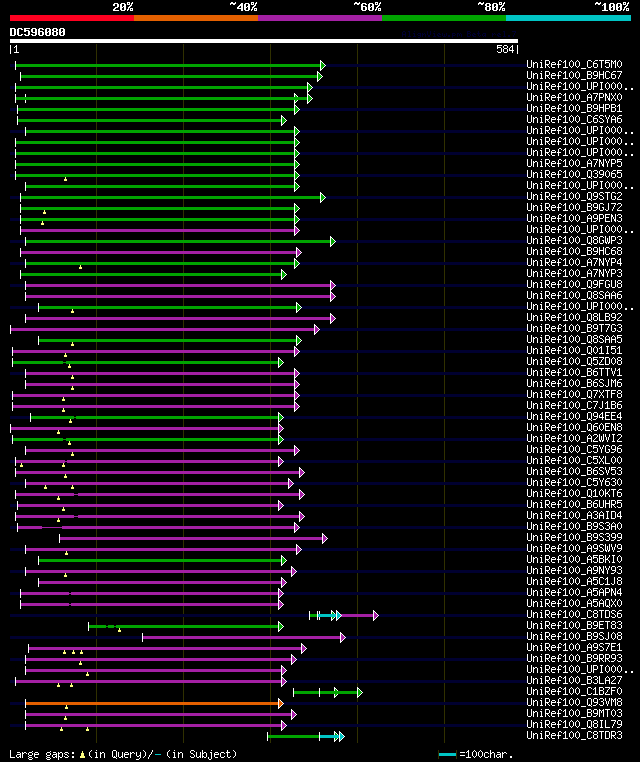The image size is (640, 762).
Task: Open the UniRef100_C5XL00 label
Action: point(574,460)
